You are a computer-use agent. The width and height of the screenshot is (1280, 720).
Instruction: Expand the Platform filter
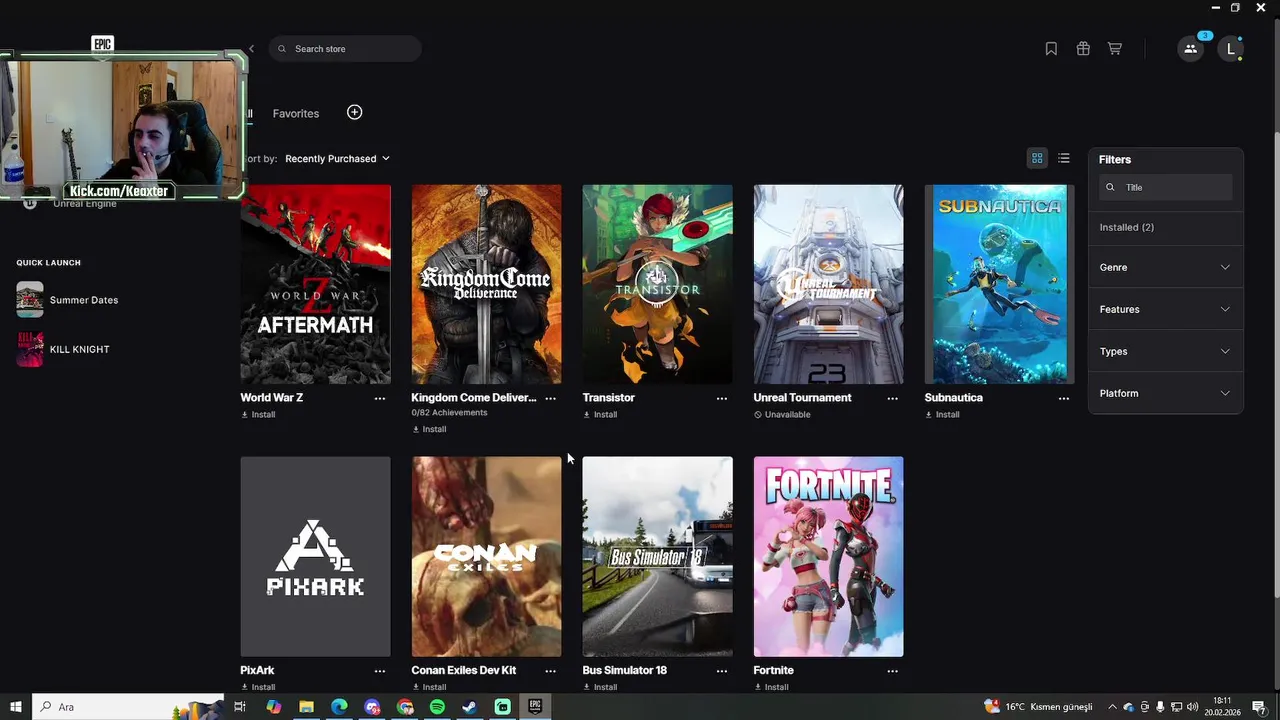pyautogui.click(x=1165, y=393)
